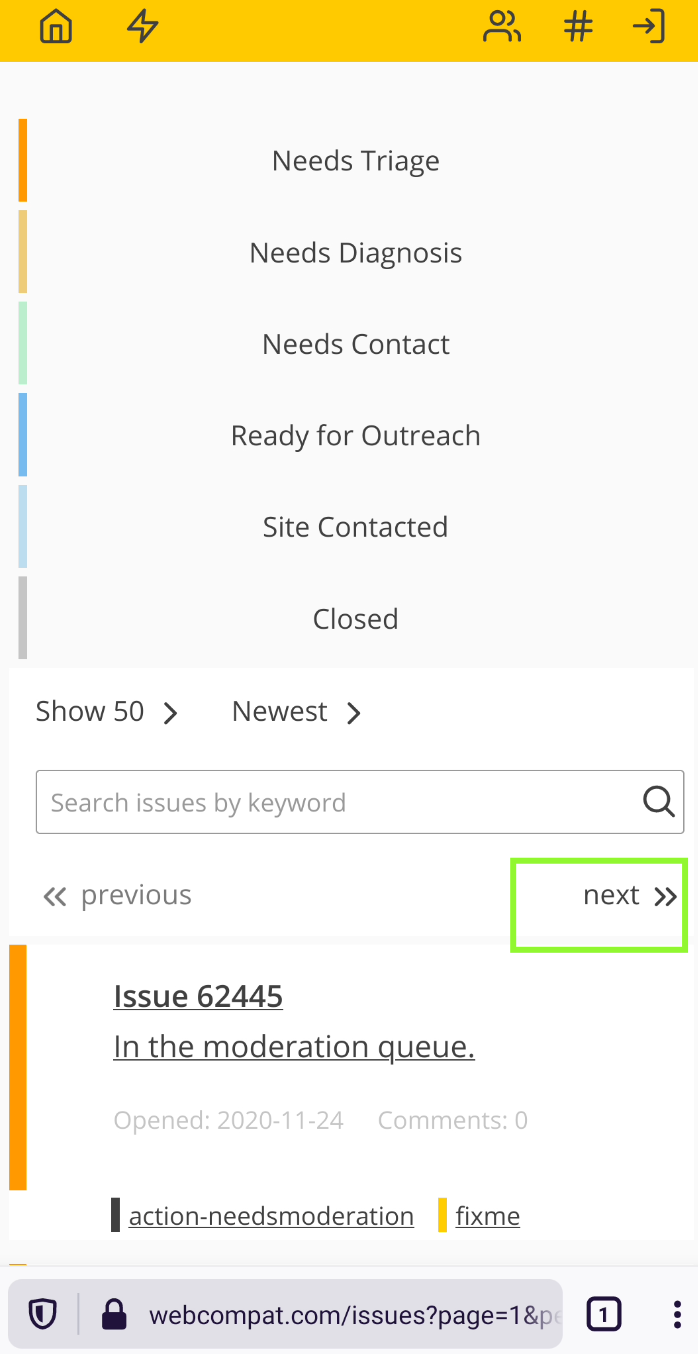Image resolution: width=698 pixels, height=1354 pixels.
Task: Select the Ready for Outreach milestone
Action: pos(355,435)
